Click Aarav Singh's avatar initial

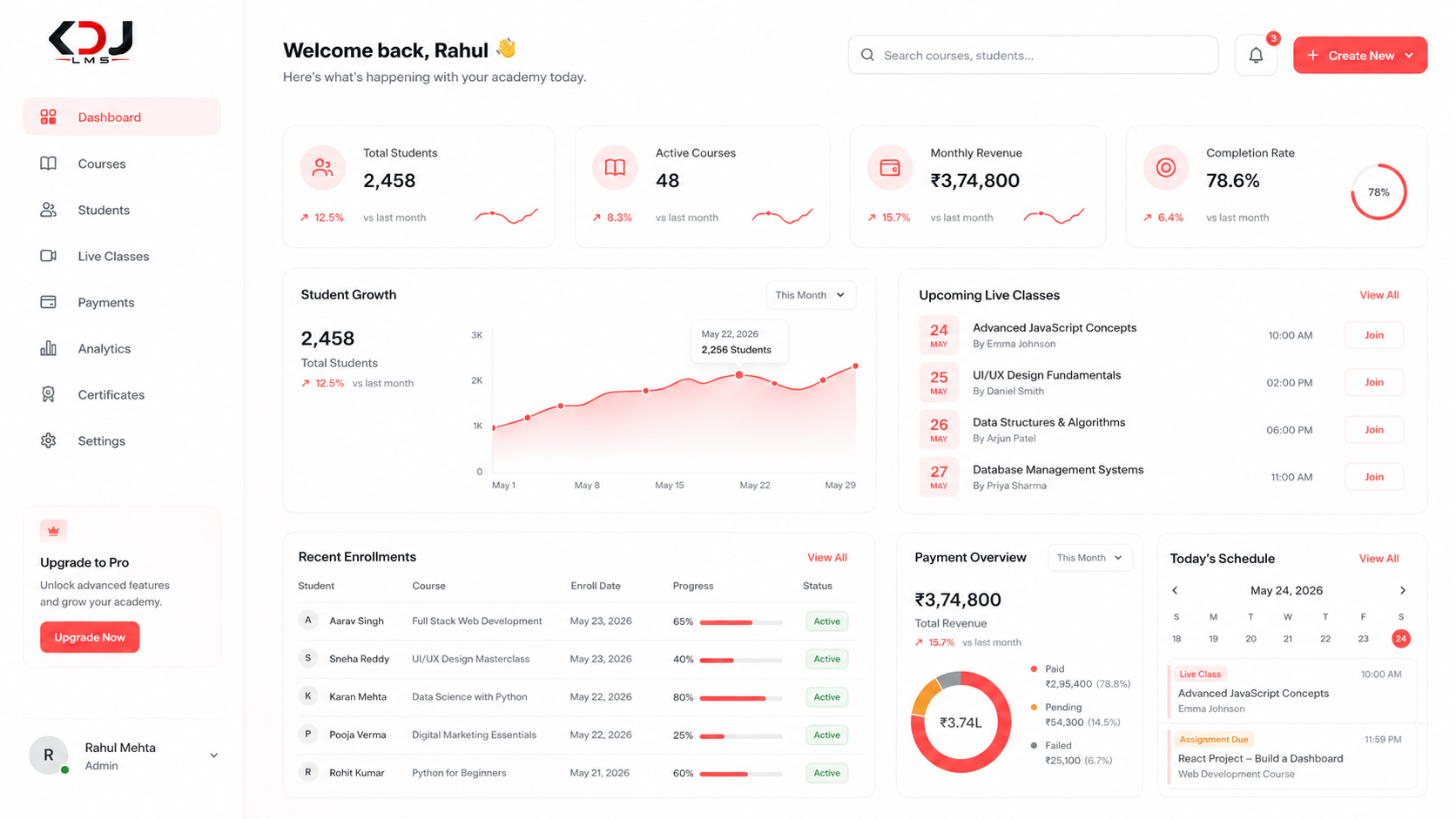[307, 621]
